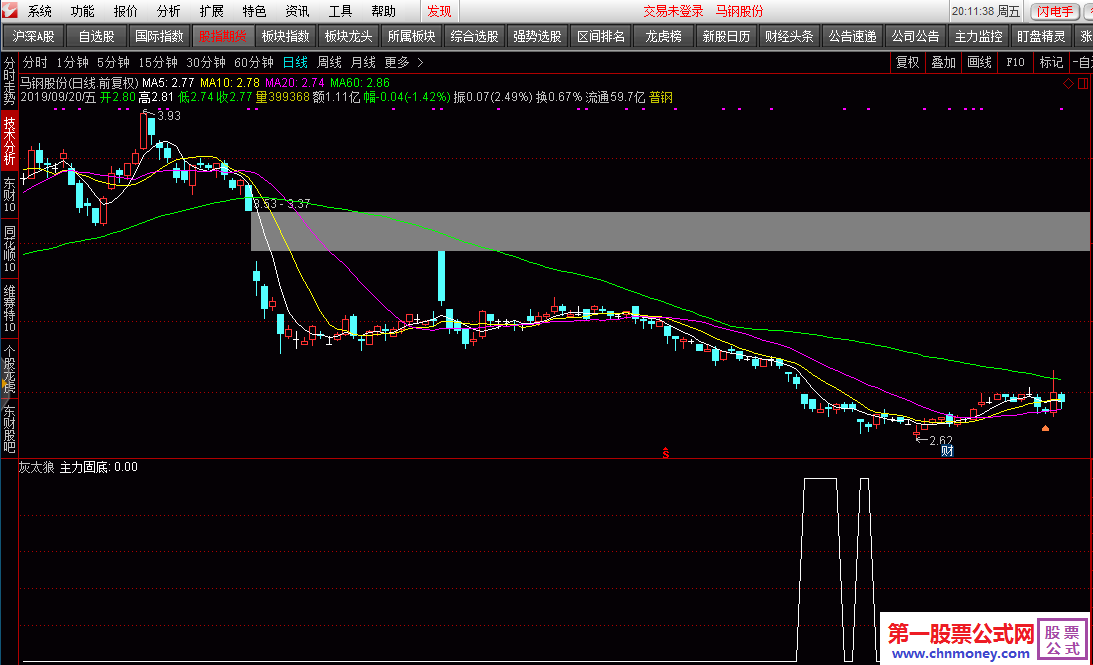1093x665 pixels.
Task: Open the 东财10 side tab
Action: tap(9, 195)
